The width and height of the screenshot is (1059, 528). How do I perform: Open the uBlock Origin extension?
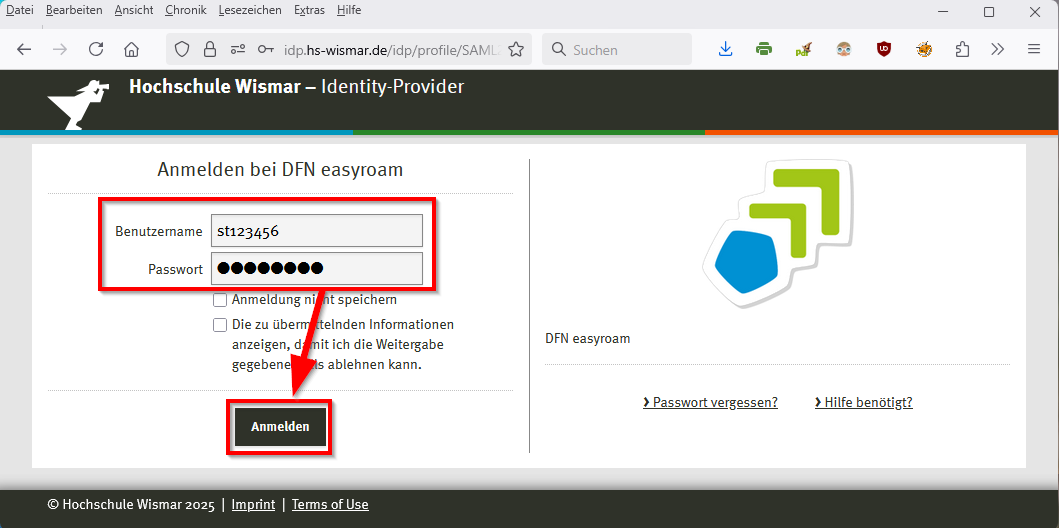pyautogui.click(x=884, y=49)
